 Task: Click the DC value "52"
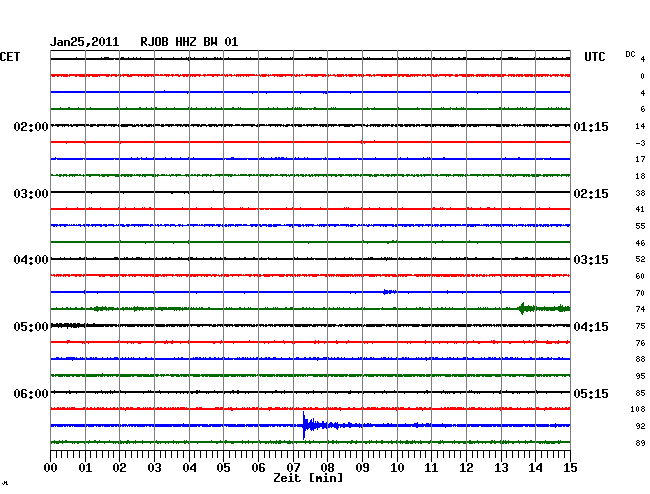(x=640, y=259)
